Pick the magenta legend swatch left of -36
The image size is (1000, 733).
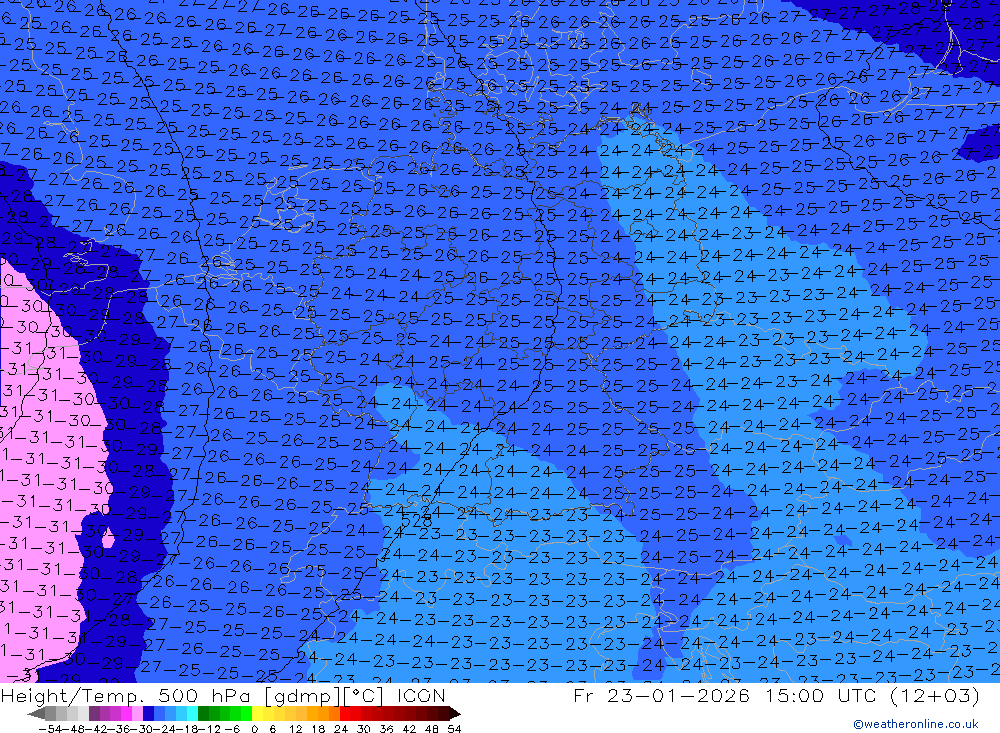(126, 714)
